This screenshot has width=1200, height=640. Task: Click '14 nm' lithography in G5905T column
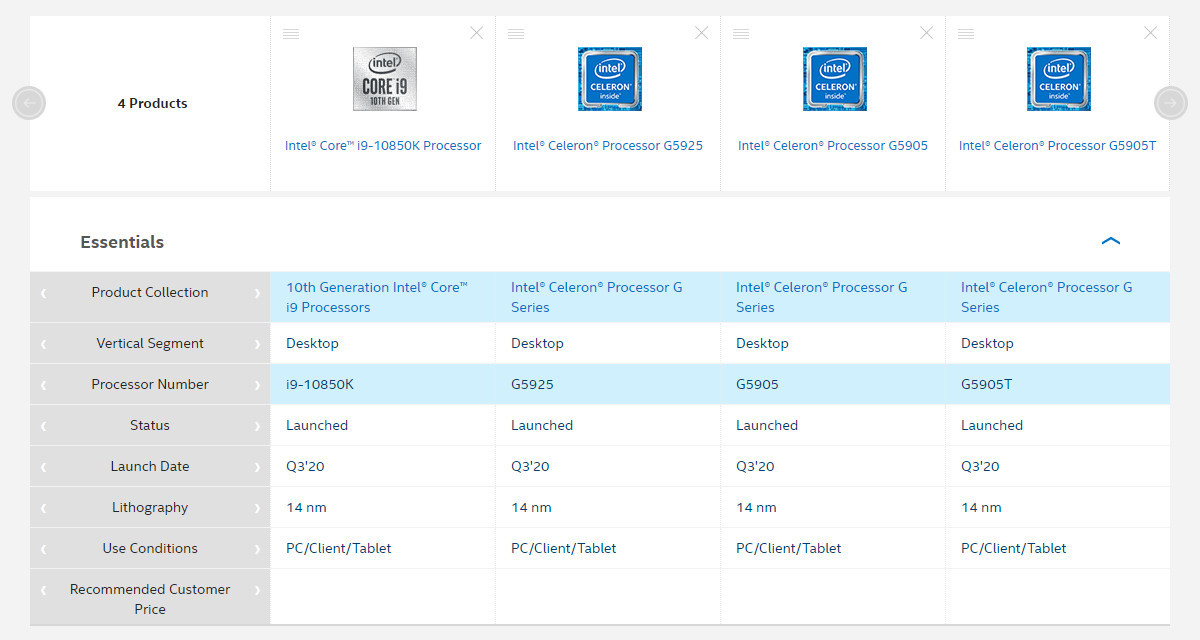click(x=981, y=507)
